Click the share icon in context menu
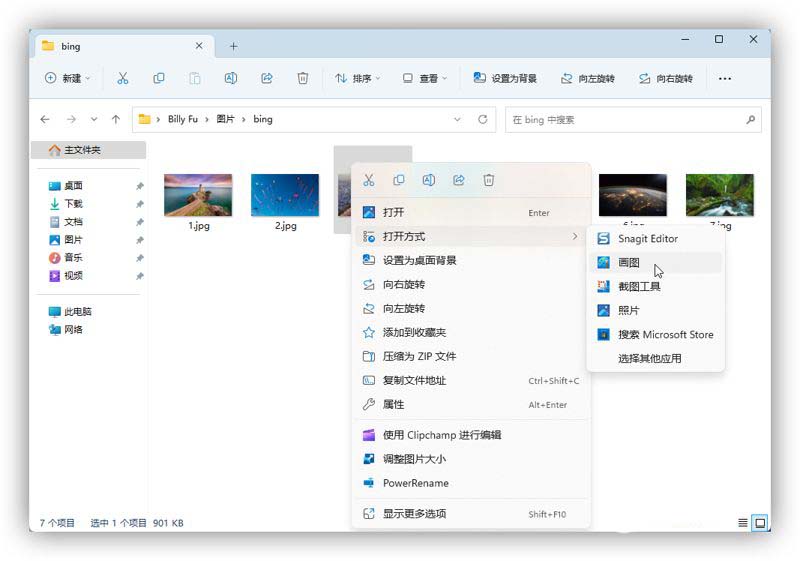This screenshot has width=800, height=561. tap(459, 180)
